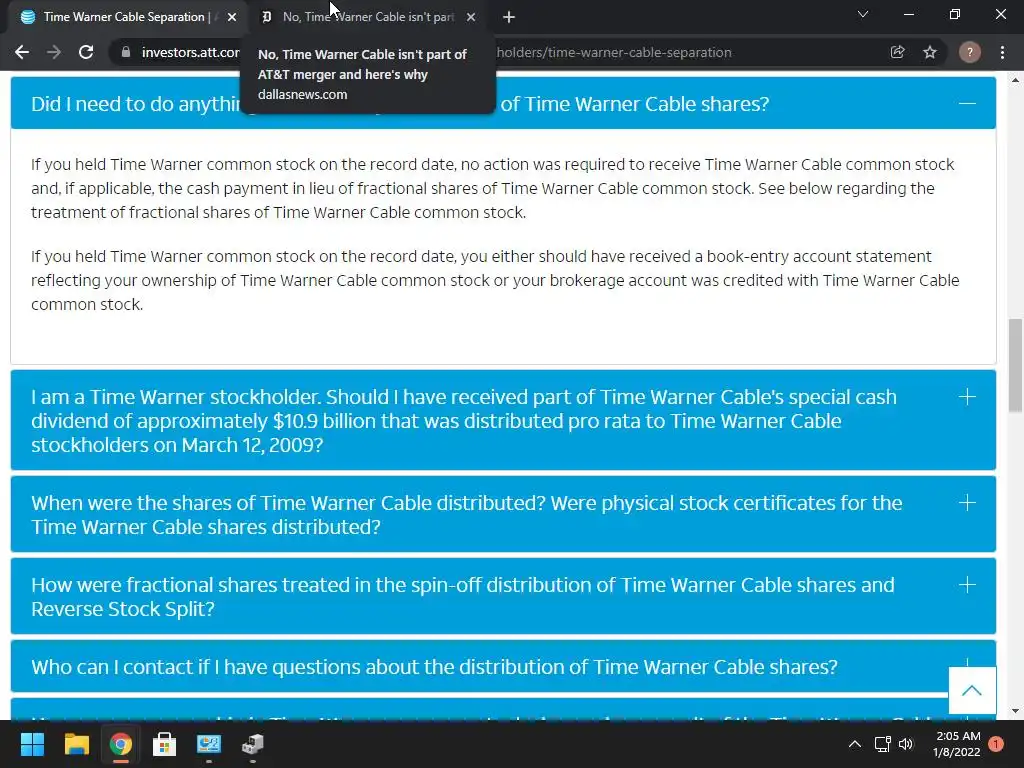This screenshot has width=1024, height=768.
Task: Show hidden system tray icons
Action: (854, 744)
